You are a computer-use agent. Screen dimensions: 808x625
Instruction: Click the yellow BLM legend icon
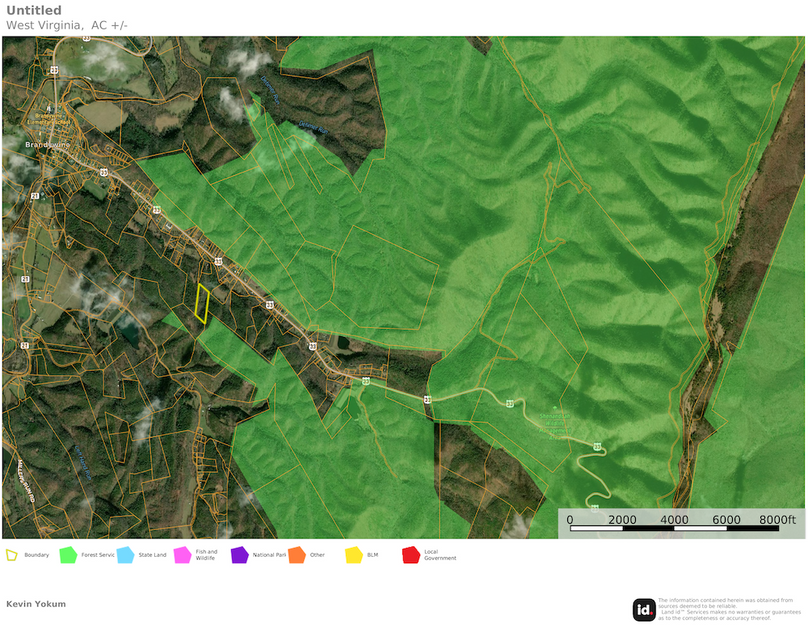pos(353,555)
